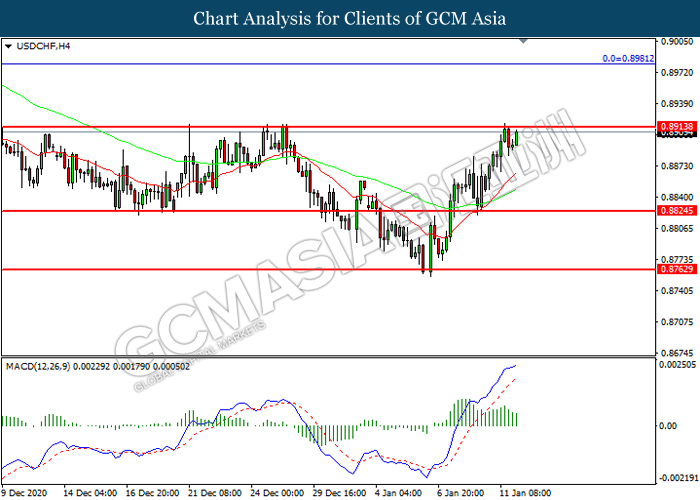Screen dimensions: 700x500
Task: Click the 0.89720 price axis label
Action: click(675, 73)
